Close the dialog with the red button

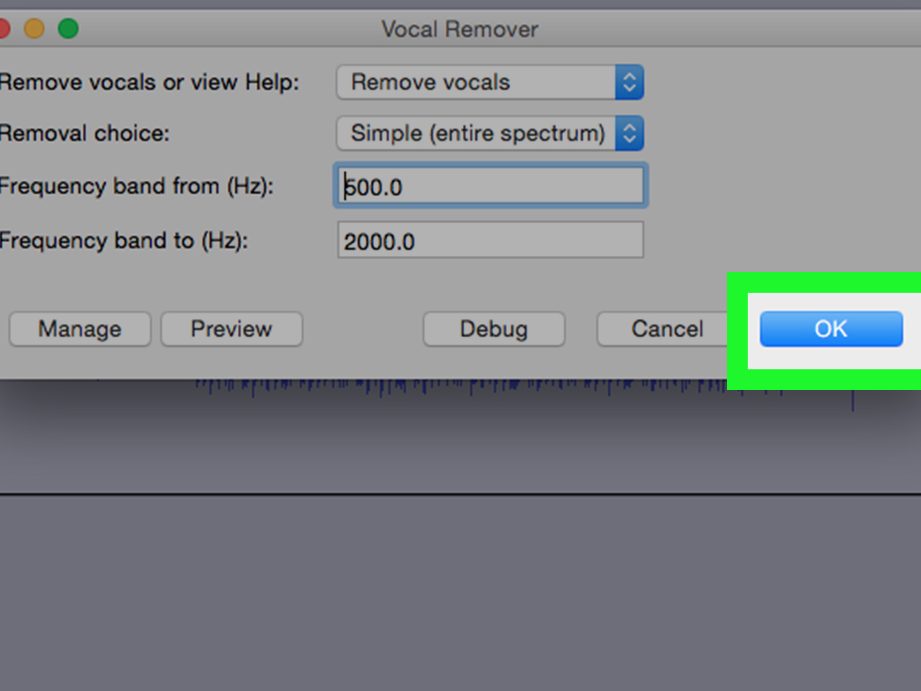pos(3,29)
